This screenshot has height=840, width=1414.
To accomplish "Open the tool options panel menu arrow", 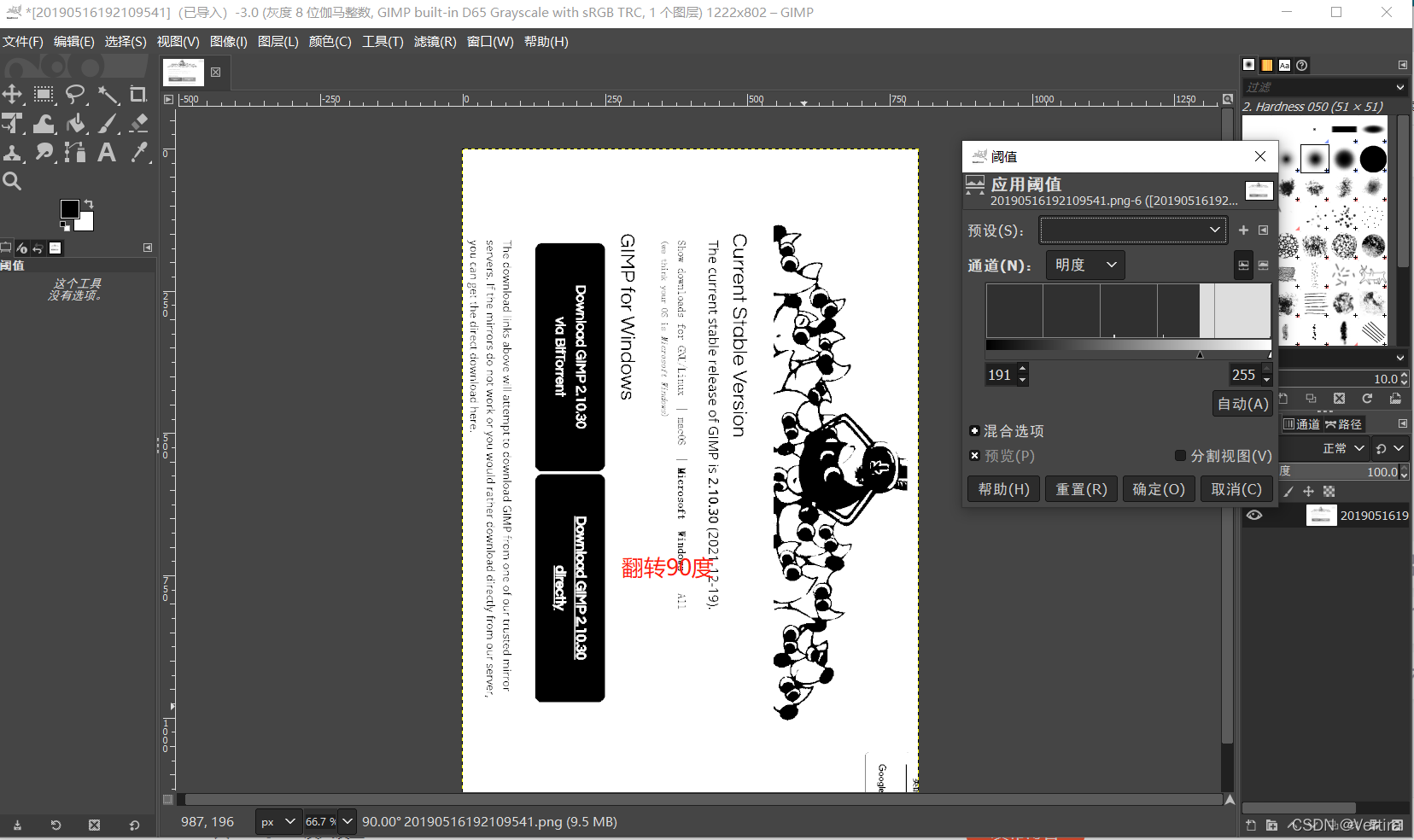I will pos(148,248).
